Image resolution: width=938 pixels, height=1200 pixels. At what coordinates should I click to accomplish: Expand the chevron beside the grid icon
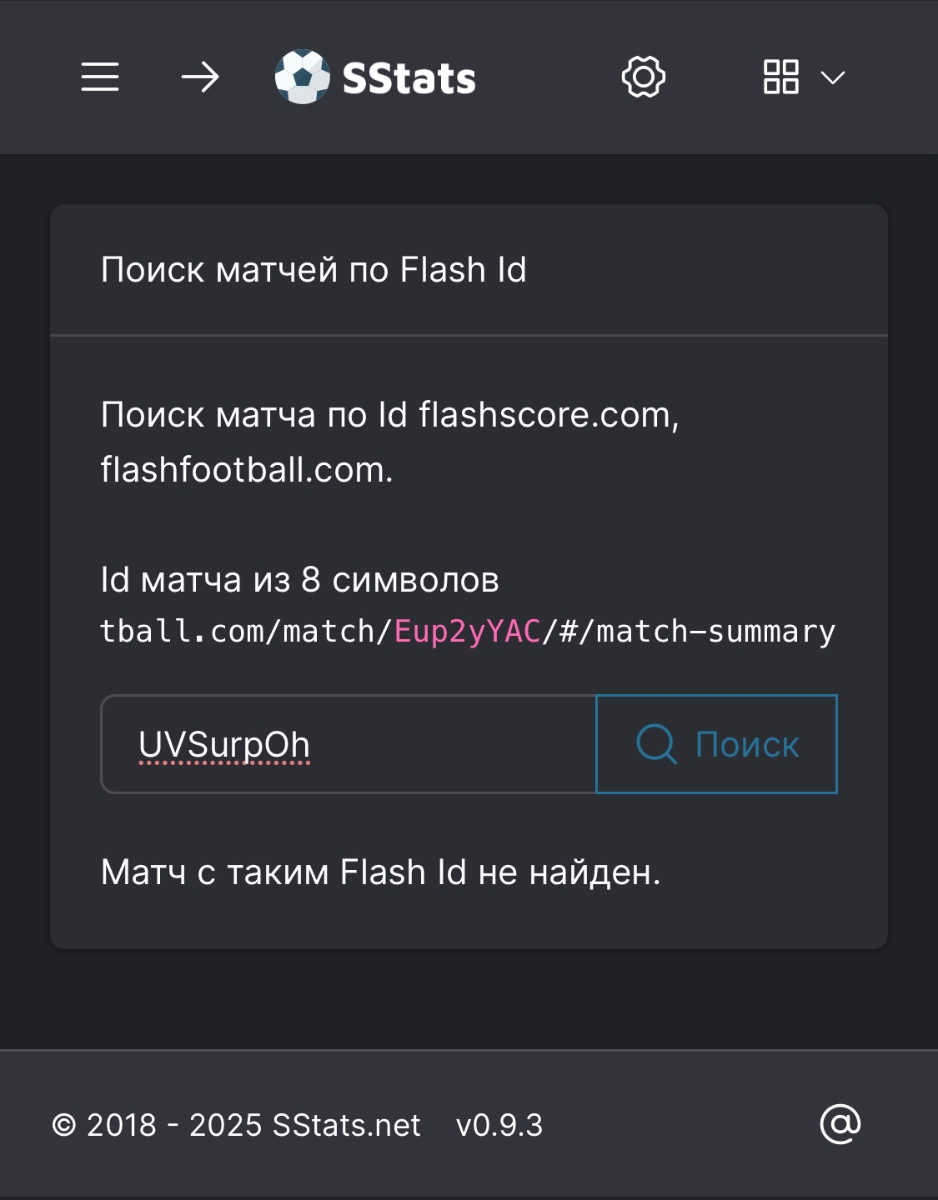click(x=833, y=78)
